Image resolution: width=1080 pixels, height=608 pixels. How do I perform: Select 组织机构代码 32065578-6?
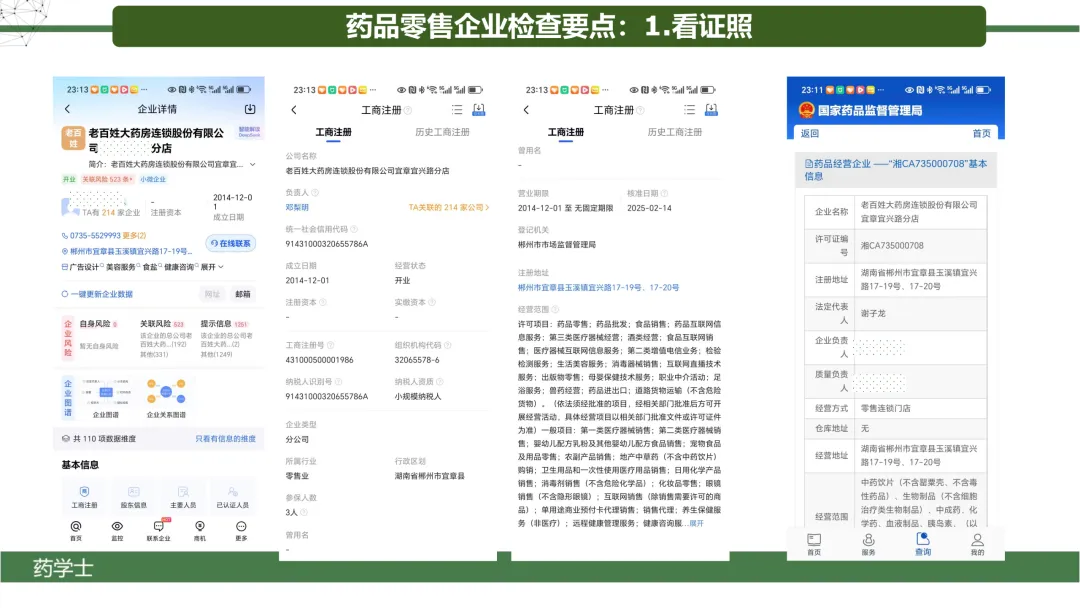[417, 360]
